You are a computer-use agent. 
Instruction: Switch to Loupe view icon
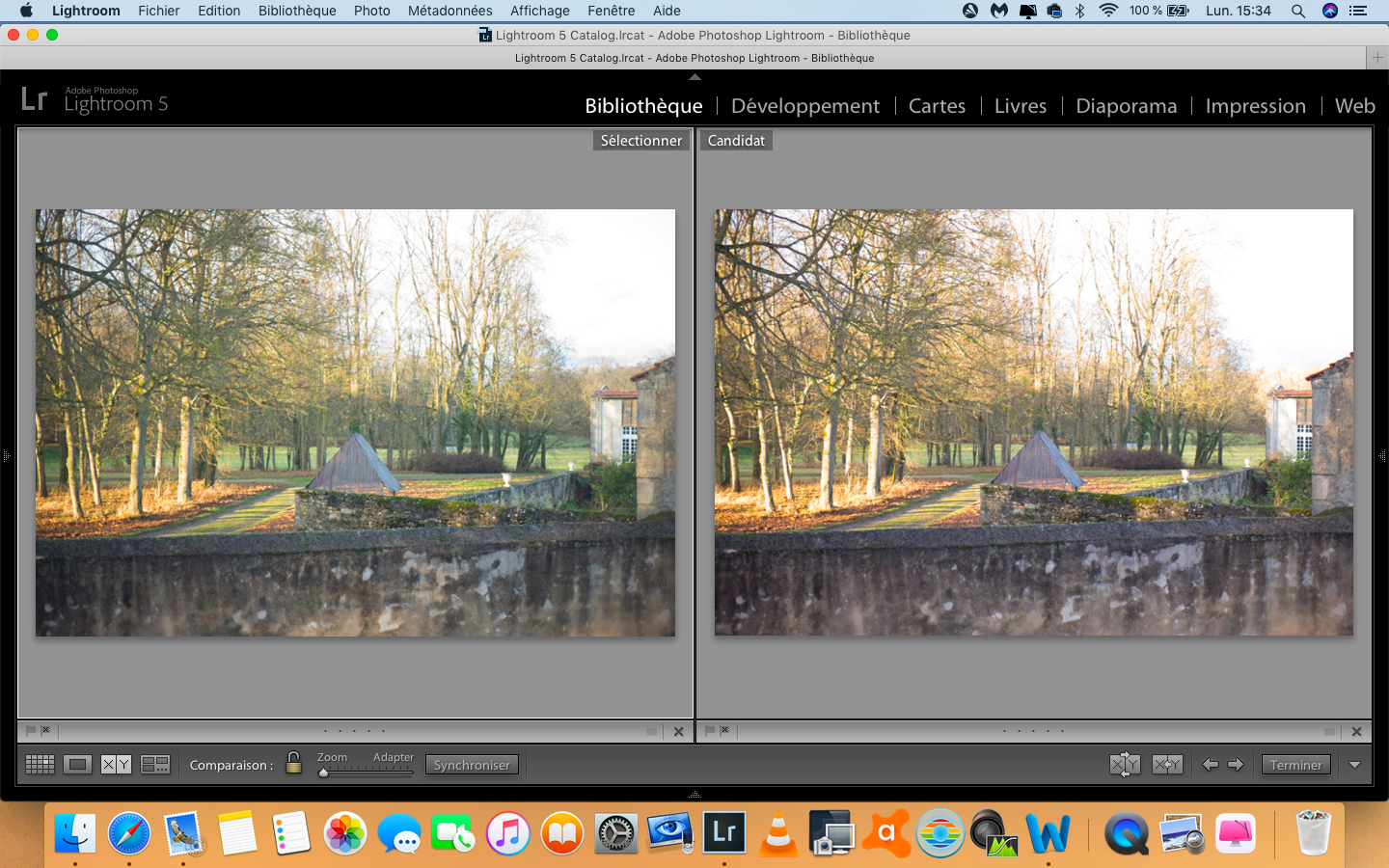(x=77, y=765)
